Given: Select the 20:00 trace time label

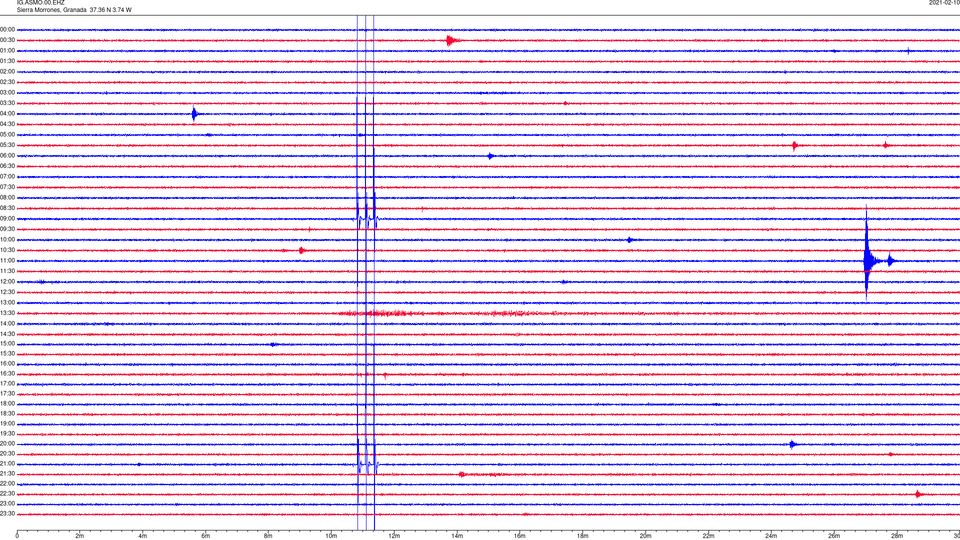Looking at the screenshot, I should coord(7,443).
